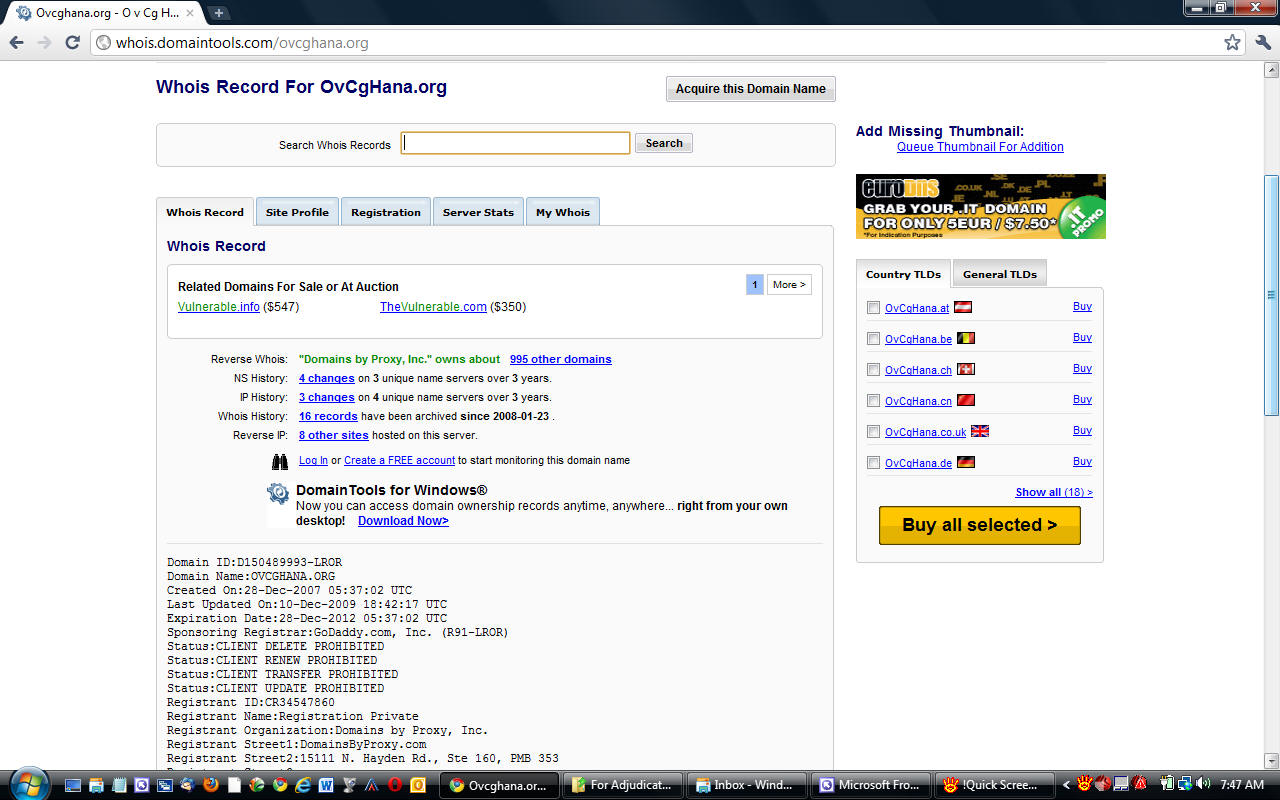Launch Google Chrome from quick launch icons
Viewport: 1280px width, 800px height.
(280, 785)
